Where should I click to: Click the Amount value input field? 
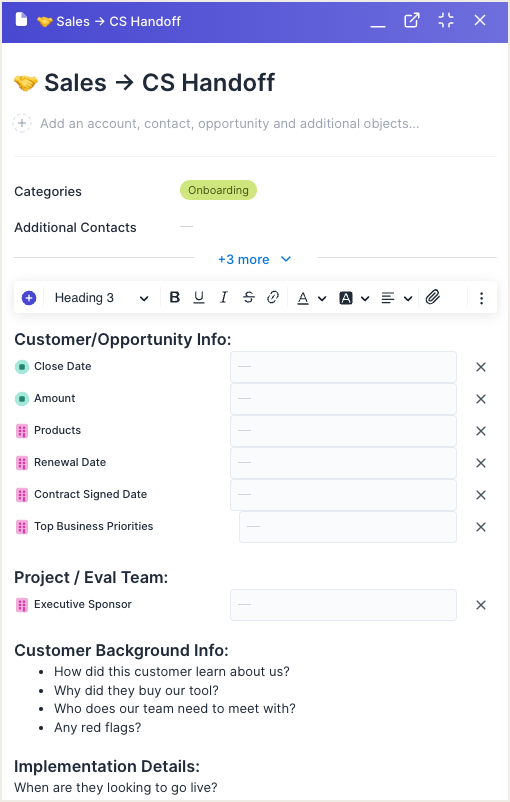[343, 399]
